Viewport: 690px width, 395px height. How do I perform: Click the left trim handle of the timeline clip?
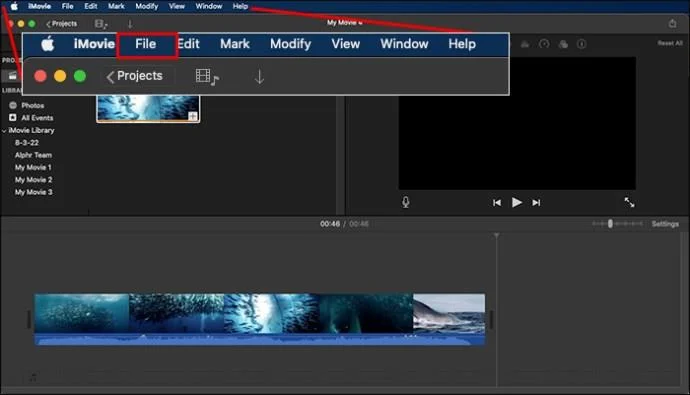tap(29, 319)
